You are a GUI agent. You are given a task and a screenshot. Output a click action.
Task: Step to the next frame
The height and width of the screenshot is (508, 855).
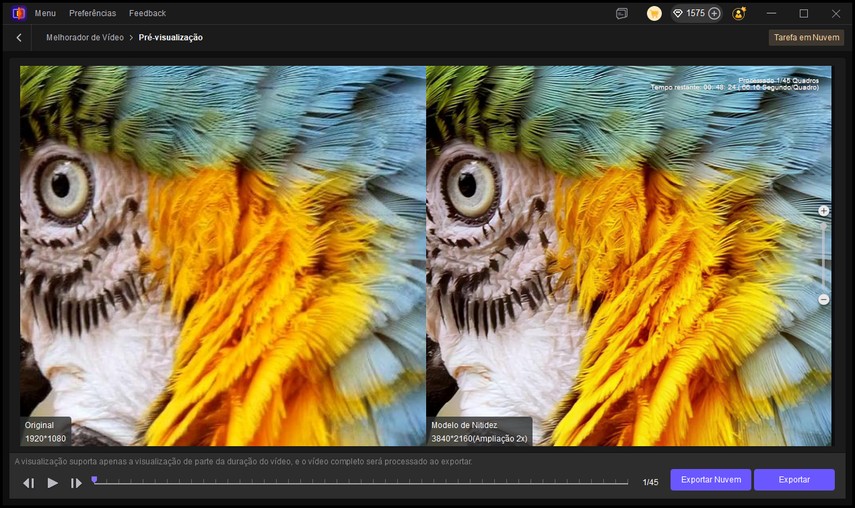click(76, 483)
